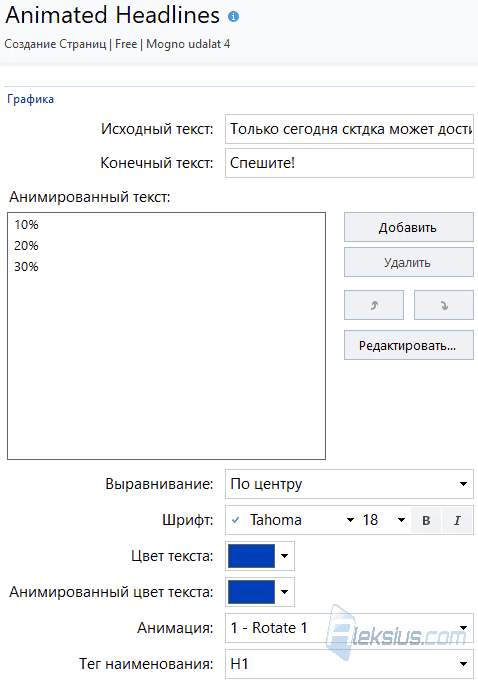The height and width of the screenshot is (683, 478).
Task: Focus the Конечный текст field containing Спешите!
Action: click(349, 163)
